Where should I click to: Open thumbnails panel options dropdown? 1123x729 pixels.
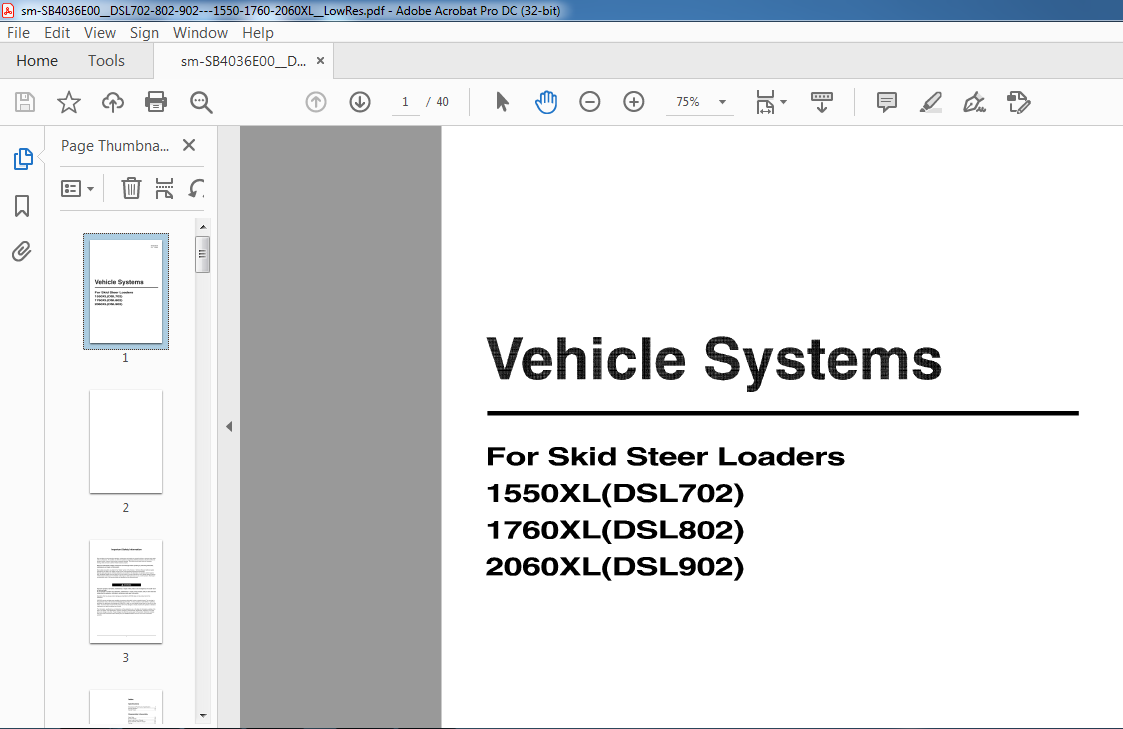77,188
